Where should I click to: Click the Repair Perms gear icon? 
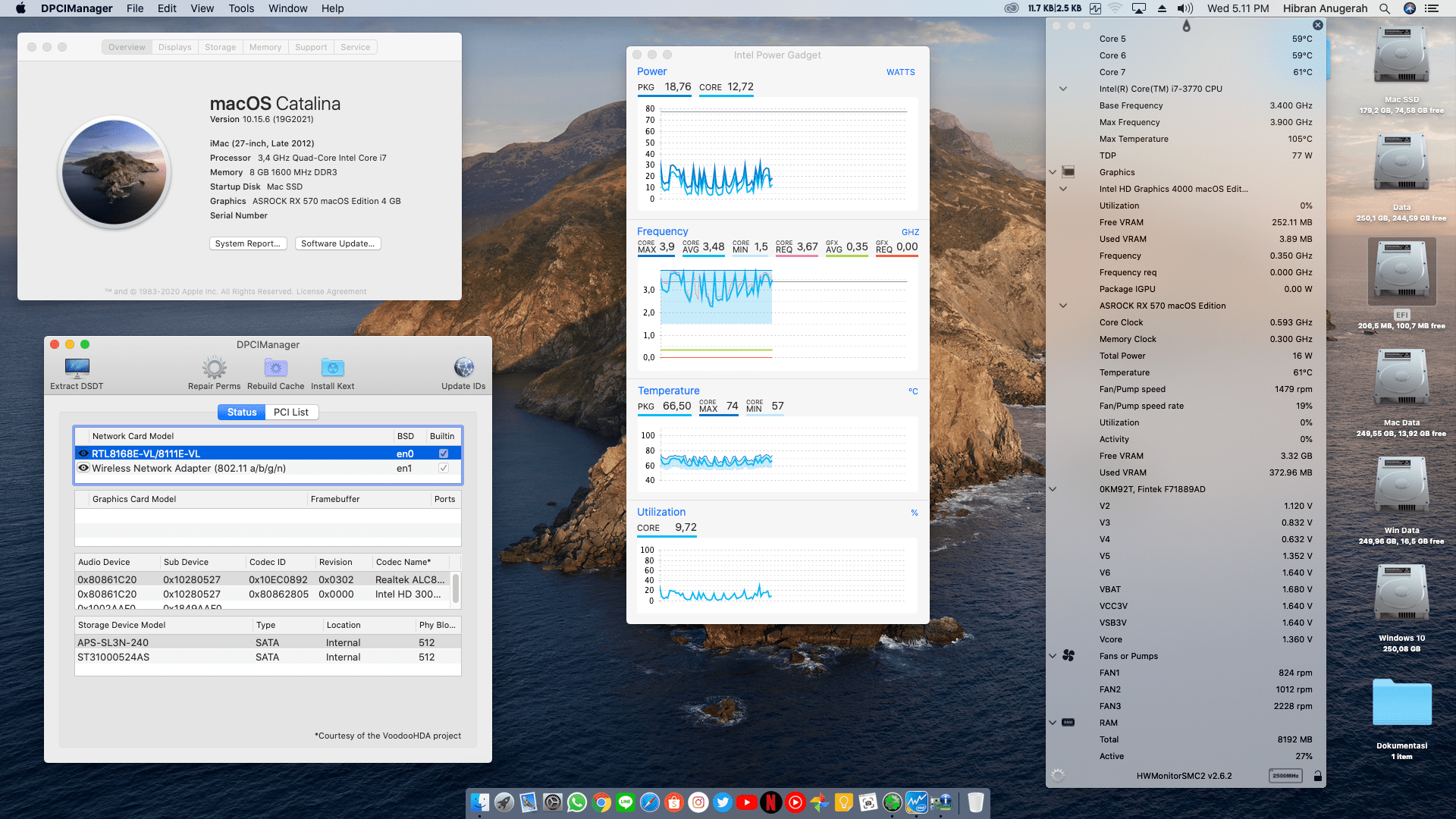coord(214,369)
